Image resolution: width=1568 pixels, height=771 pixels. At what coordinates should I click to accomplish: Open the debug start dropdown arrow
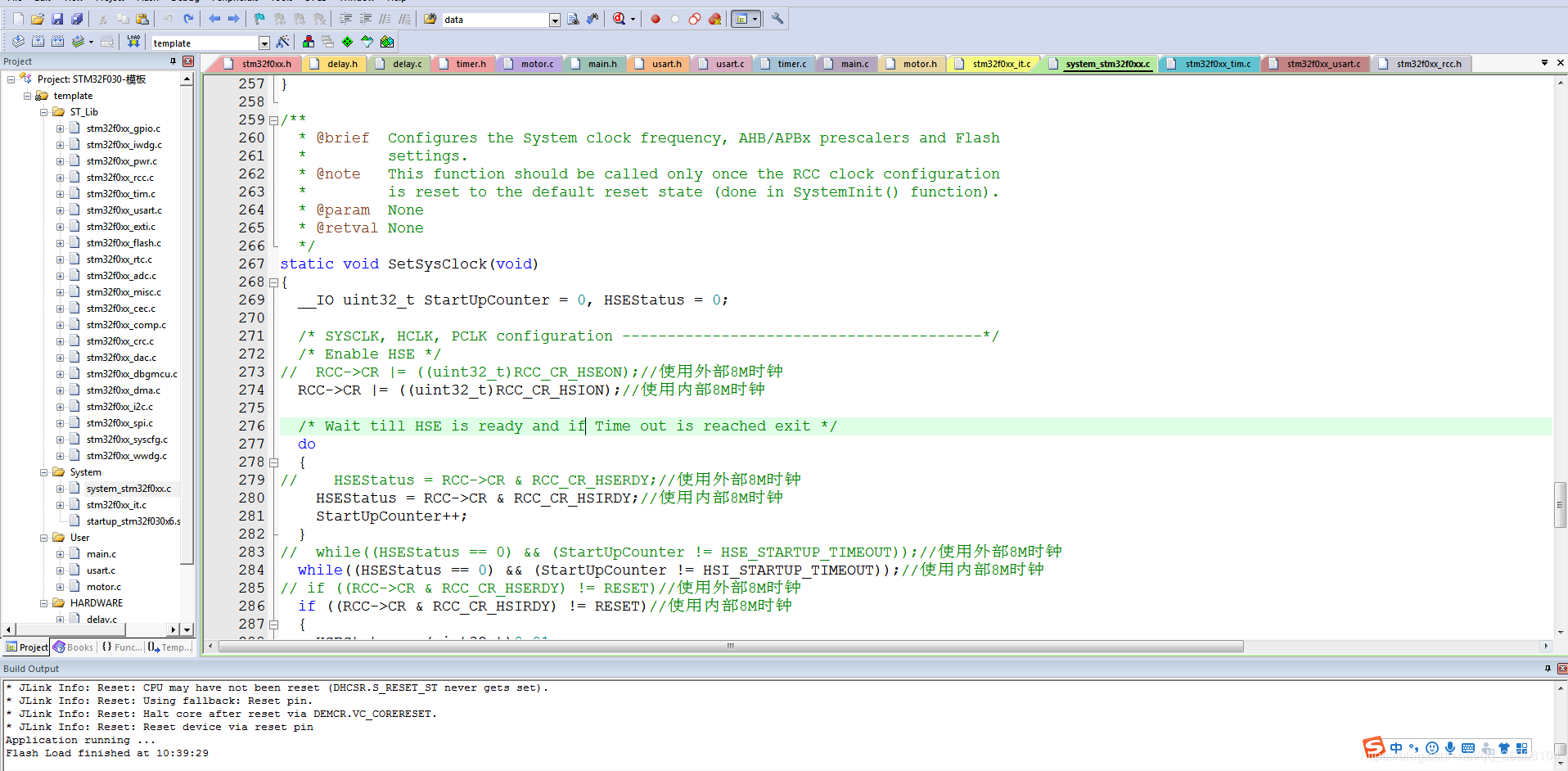(633, 19)
